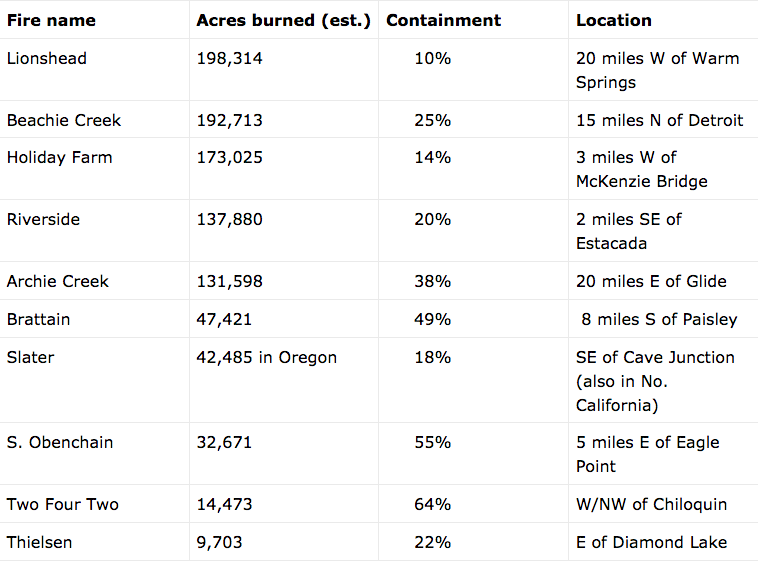The image size is (758, 562).
Task: Click the S. Obenchain fire name
Action: click(x=60, y=442)
